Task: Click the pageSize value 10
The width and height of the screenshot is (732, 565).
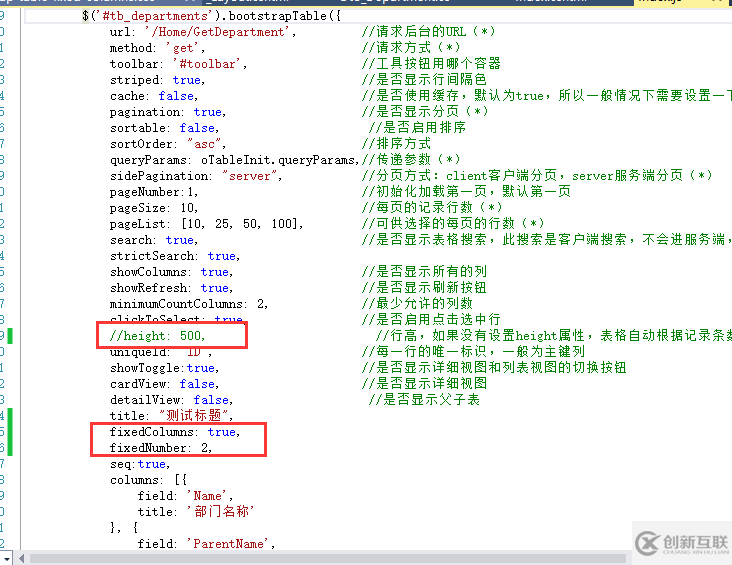Action: [x=187, y=208]
